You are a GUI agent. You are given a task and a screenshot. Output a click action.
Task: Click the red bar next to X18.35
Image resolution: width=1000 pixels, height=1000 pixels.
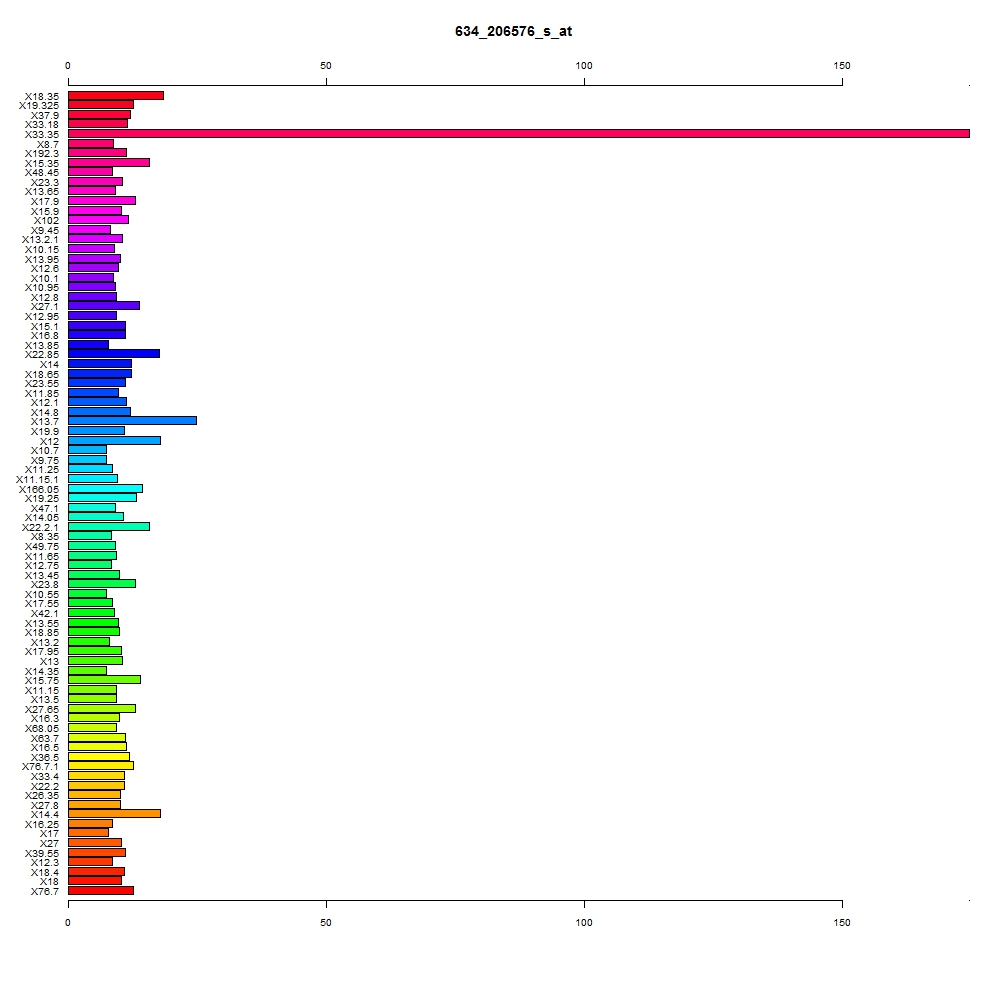click(116, 96)
